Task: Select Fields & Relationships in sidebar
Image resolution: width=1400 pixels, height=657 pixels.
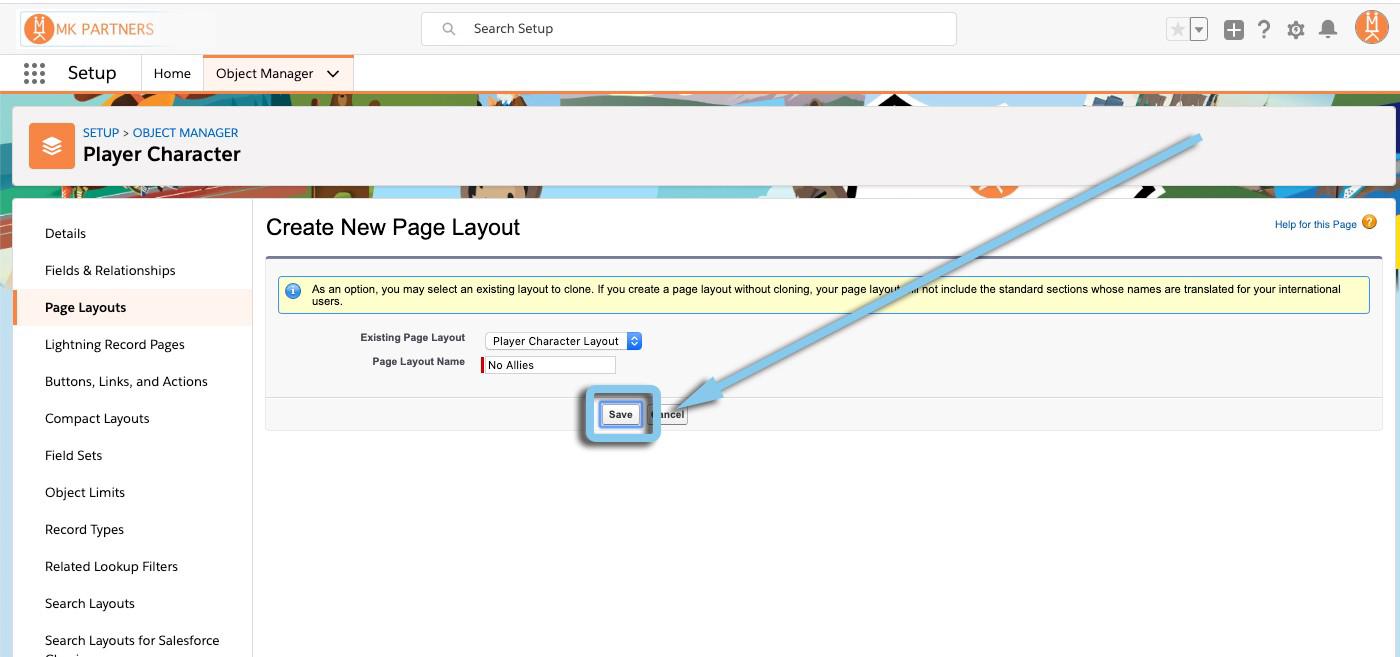Action: (x=110, y=270)
